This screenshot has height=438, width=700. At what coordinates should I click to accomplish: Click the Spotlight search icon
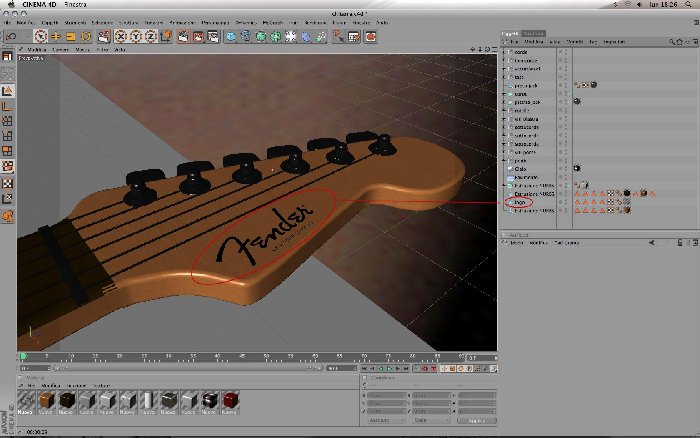(688, 4)
